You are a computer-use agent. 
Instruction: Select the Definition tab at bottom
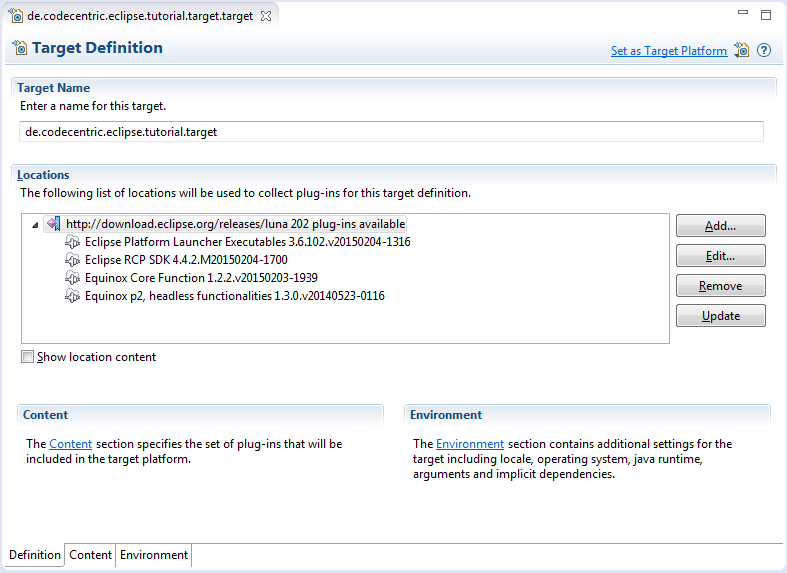[35, 555]
